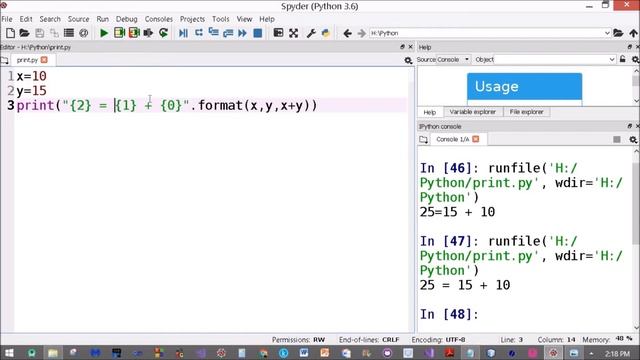Start debugging with Debug file icon
Image resolution: width=640 pixels, height=360 pixels.
[183, 33]
